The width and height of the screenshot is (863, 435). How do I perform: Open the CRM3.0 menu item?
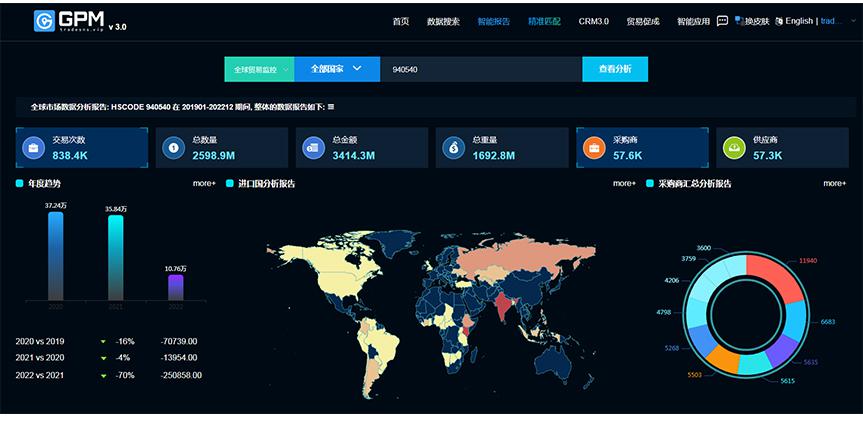point(593,21)
